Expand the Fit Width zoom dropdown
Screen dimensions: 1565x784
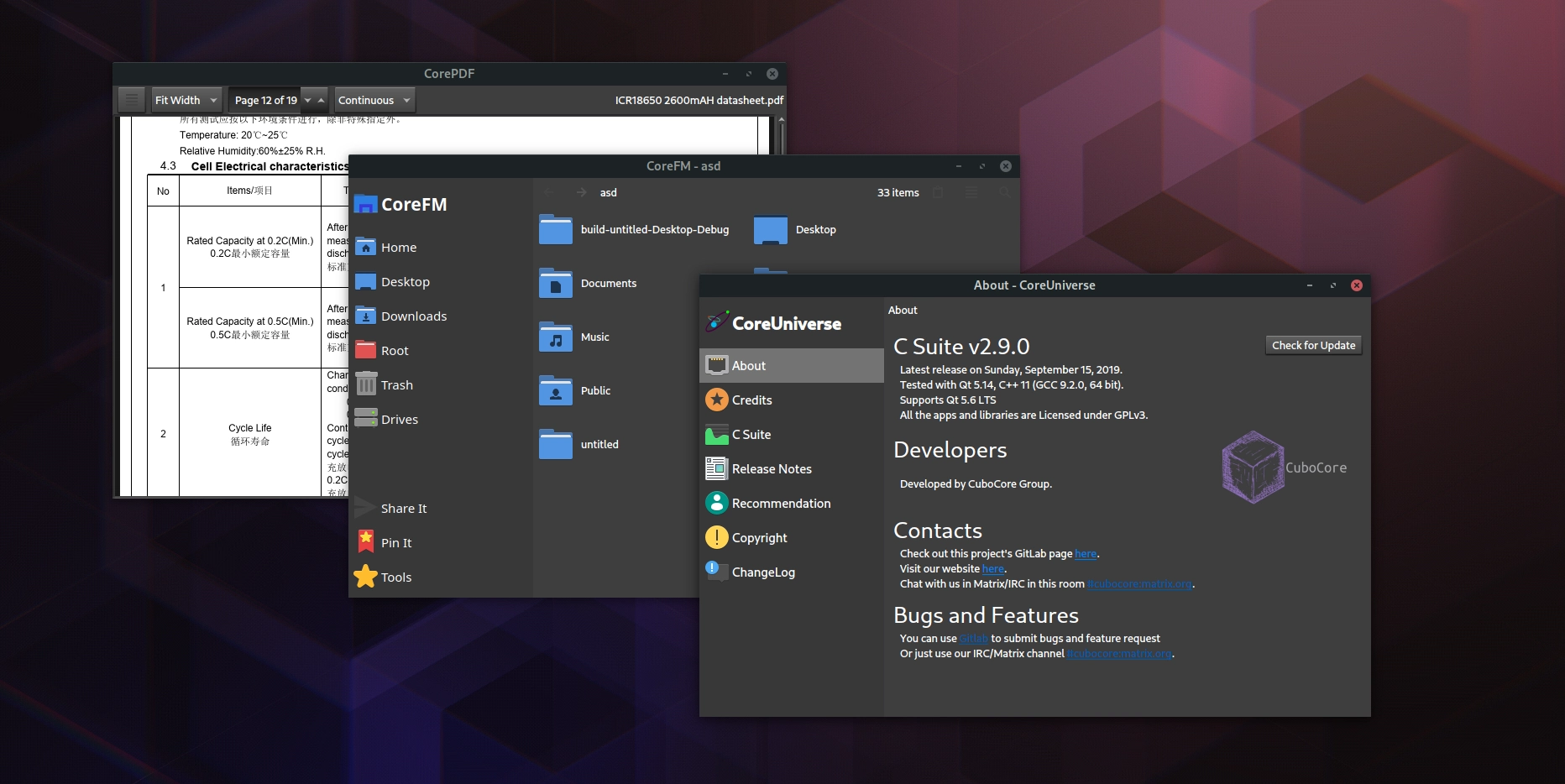click(213, 100)
